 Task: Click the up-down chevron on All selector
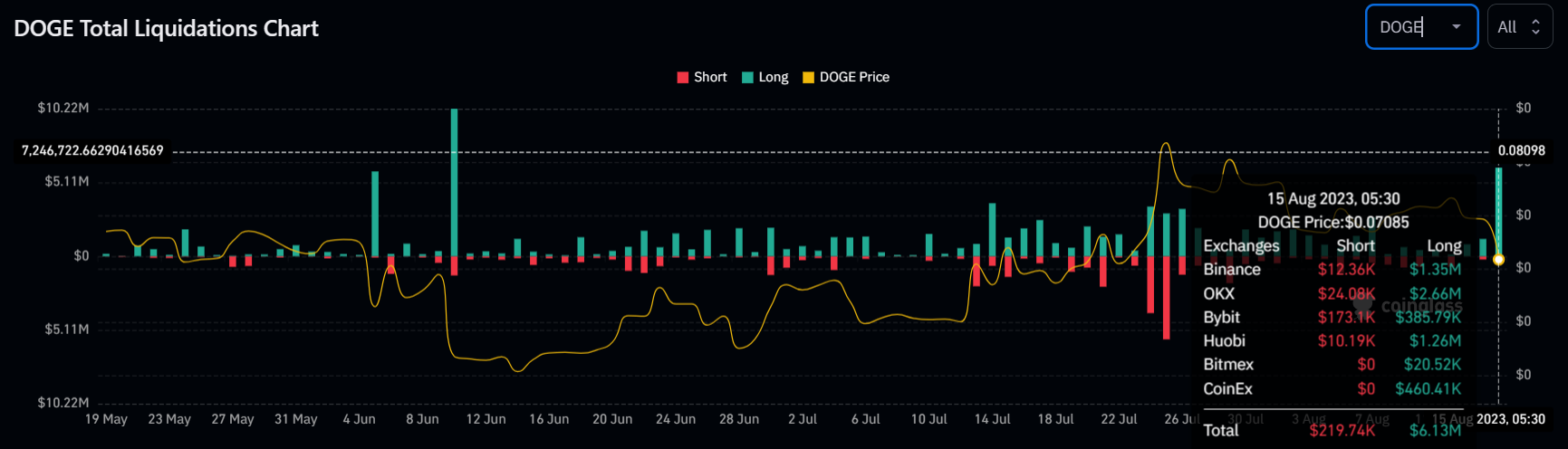pos(1535,27)
